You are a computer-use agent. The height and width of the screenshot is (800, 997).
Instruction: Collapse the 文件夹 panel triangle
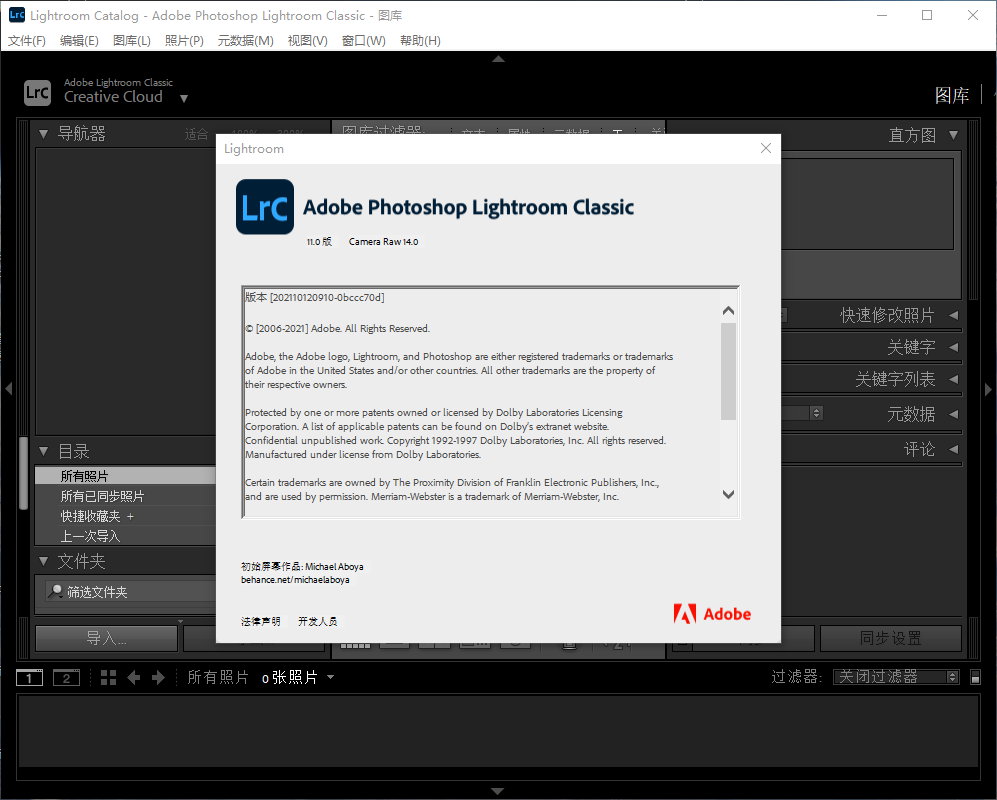pyautogui.click(x=43, y=561)
